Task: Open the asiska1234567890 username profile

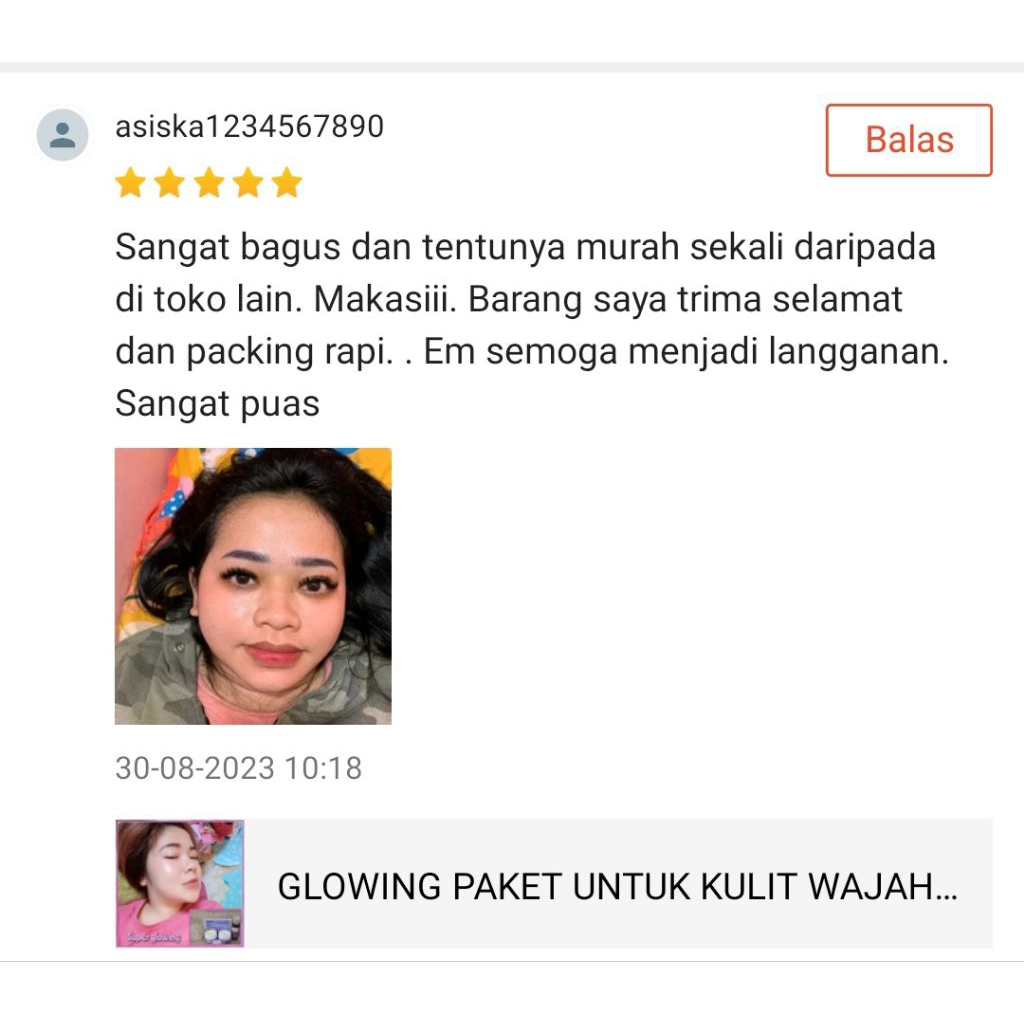Action: (x=249, y=126)
